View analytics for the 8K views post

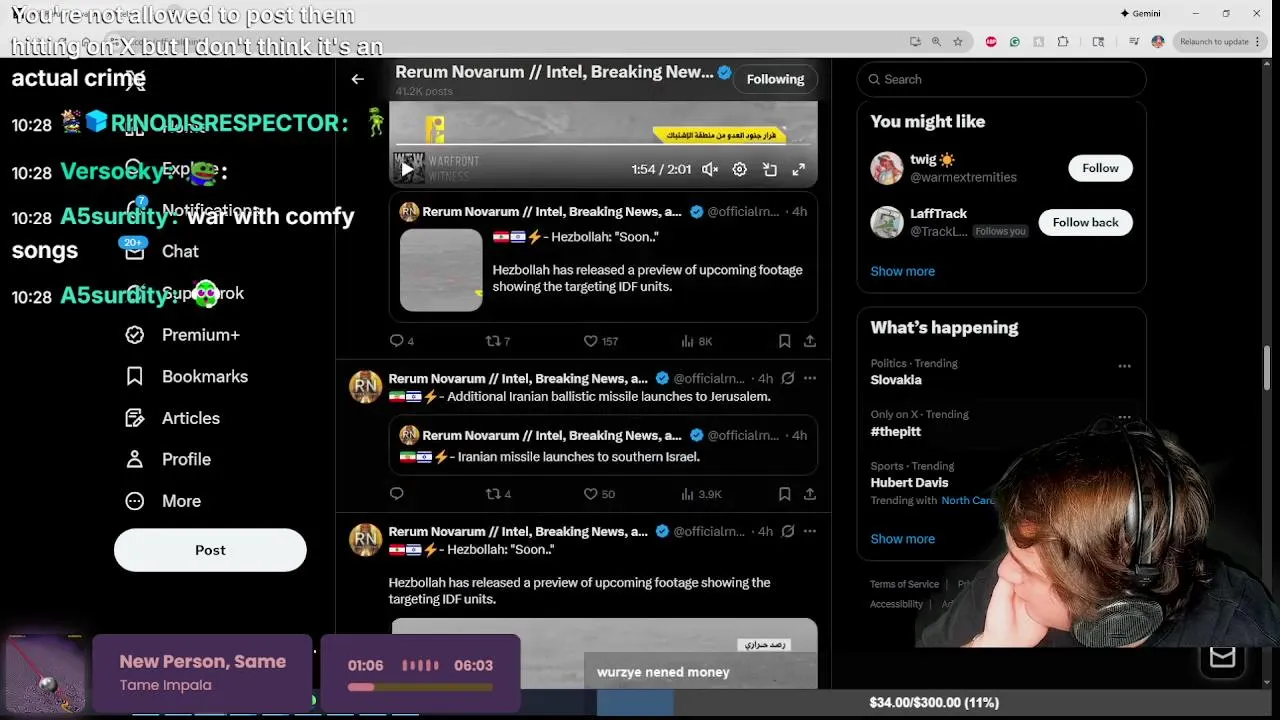click(696, 341)
